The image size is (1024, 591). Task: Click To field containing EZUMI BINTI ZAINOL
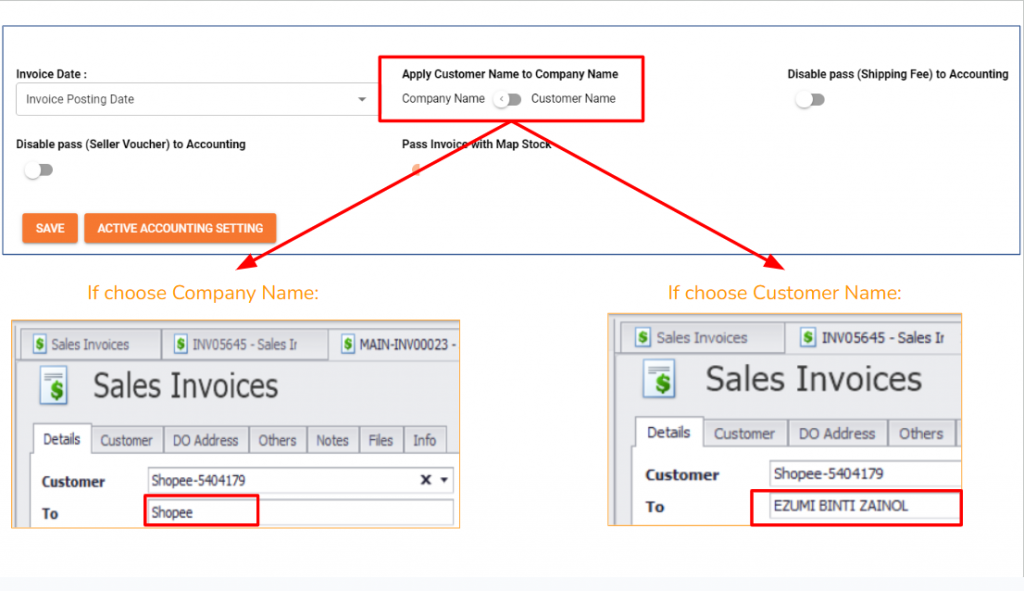[x=865, y=506]
